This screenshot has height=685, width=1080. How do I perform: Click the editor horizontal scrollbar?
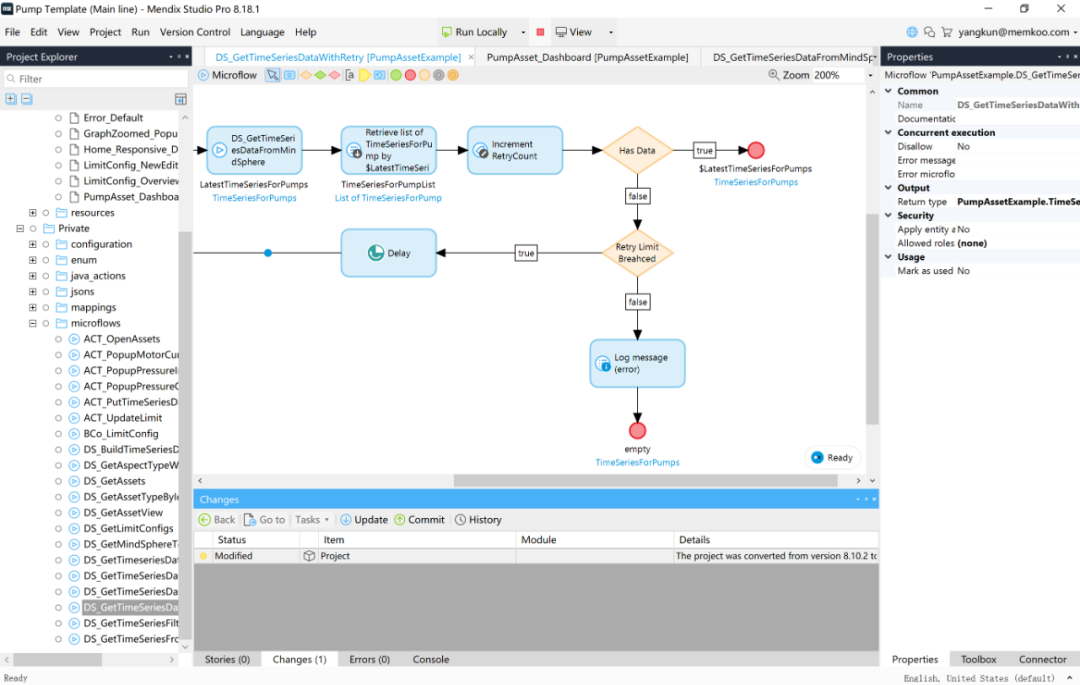[645, 481]
